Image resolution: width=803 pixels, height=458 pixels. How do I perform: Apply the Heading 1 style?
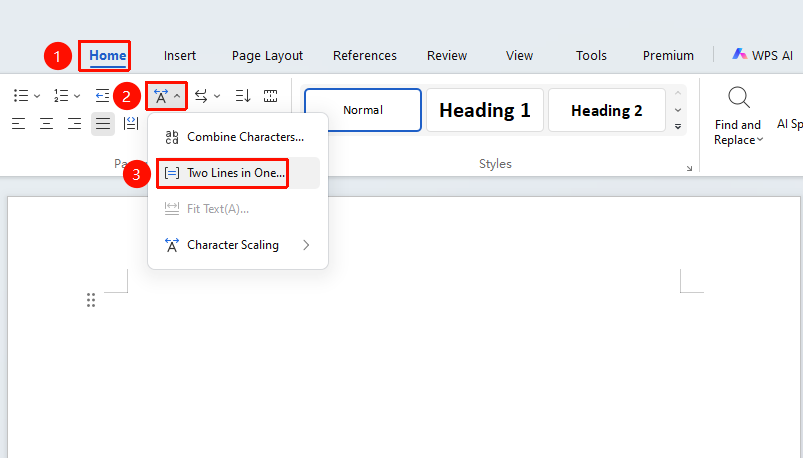pos(484,110)
